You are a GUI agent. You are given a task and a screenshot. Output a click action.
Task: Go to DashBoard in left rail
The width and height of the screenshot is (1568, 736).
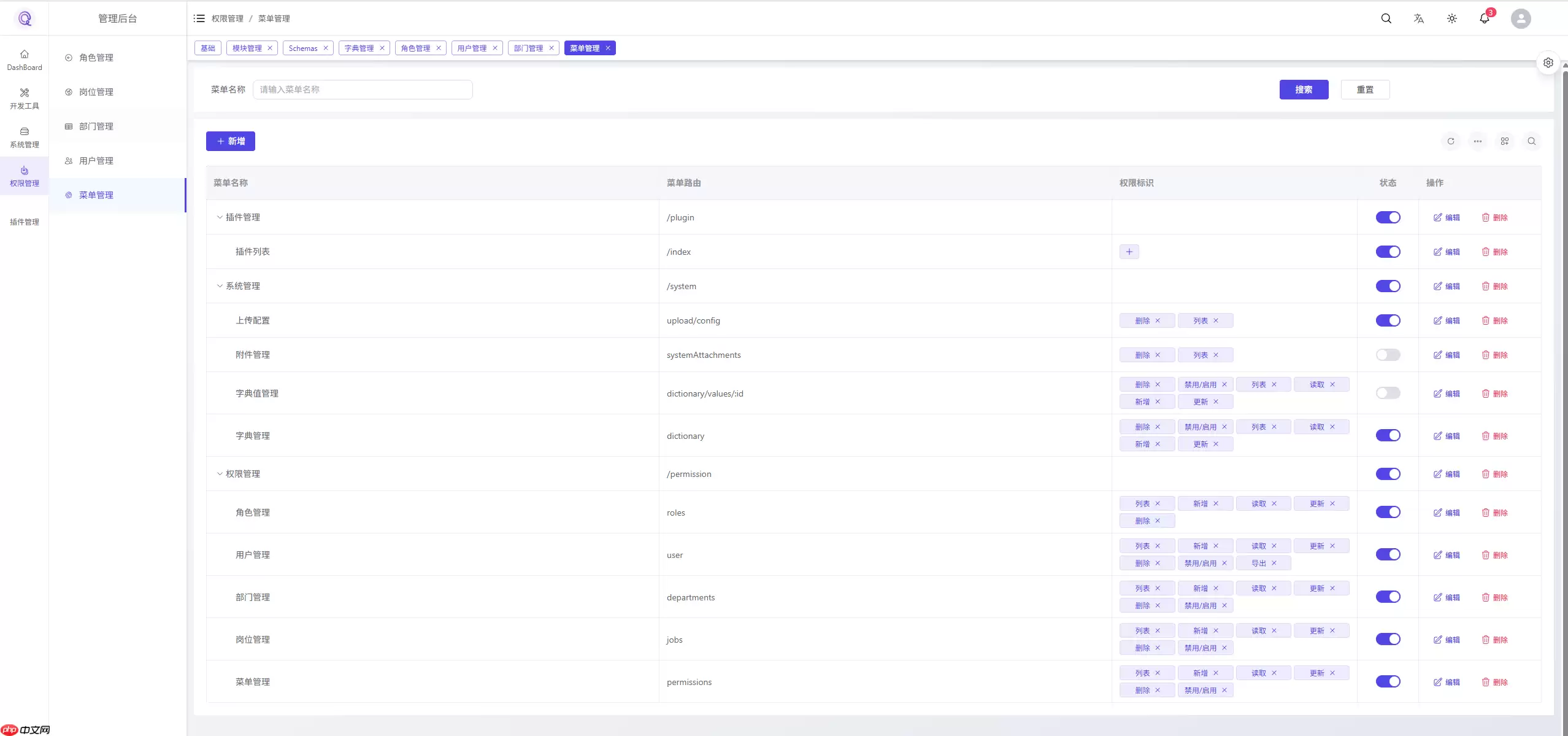(x=25, y=60)
